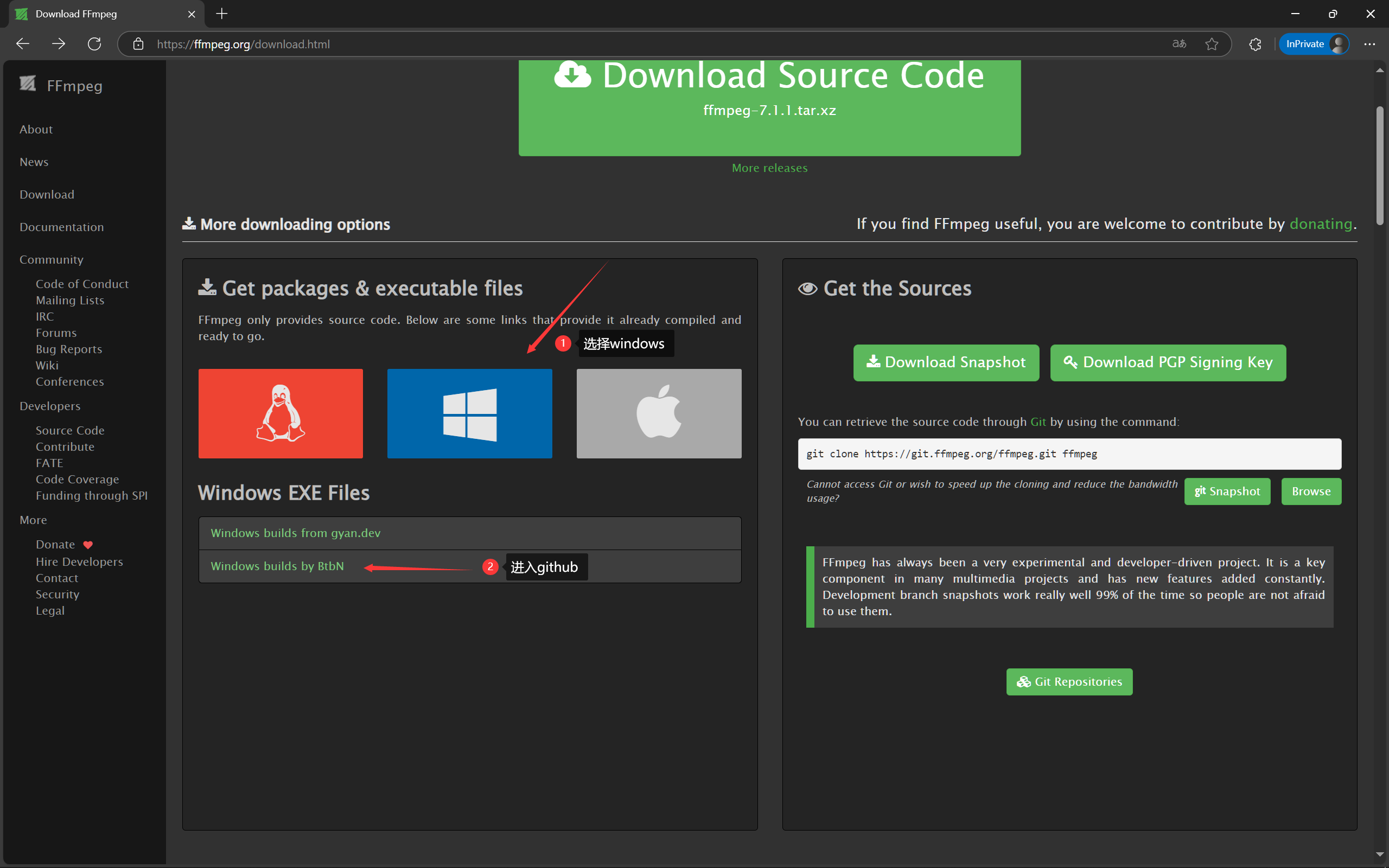Open Conferences sidebar link
The image size is (1389, 868).
70,382
